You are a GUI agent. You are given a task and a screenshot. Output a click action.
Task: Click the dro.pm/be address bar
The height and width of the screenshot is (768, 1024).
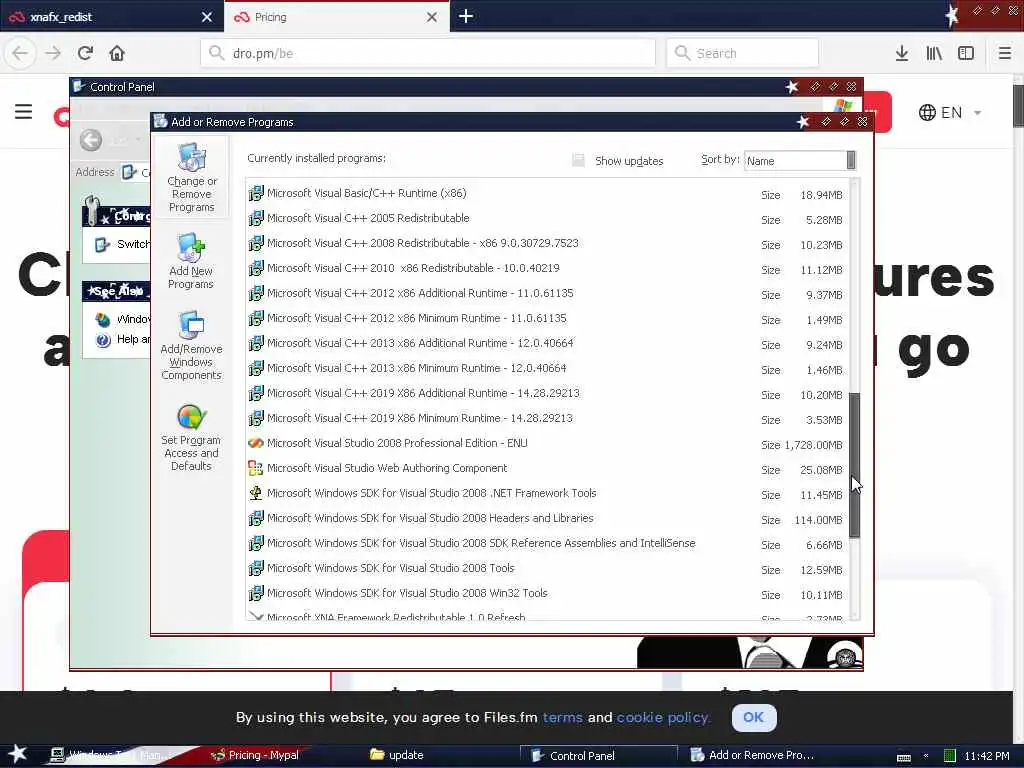[x=428, y=53]
